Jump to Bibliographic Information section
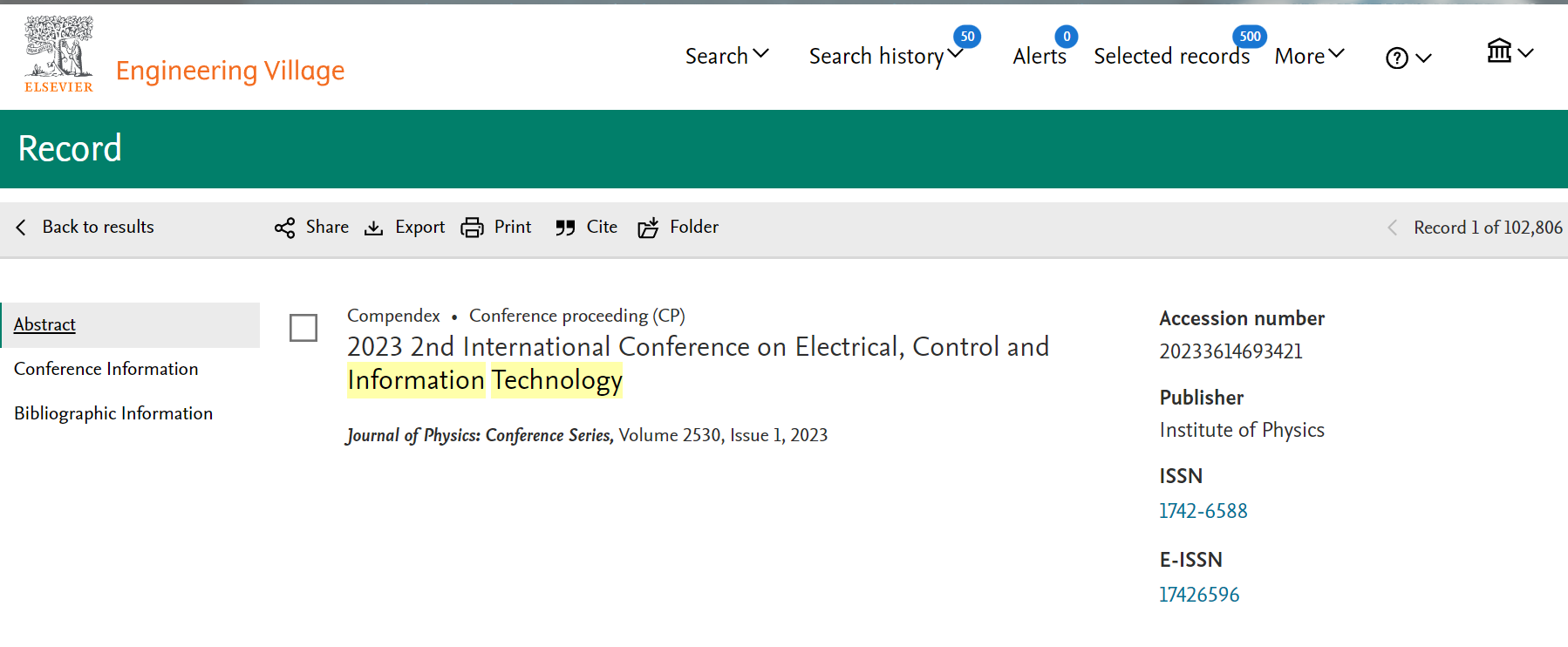1568x647 pixels. 113,413
